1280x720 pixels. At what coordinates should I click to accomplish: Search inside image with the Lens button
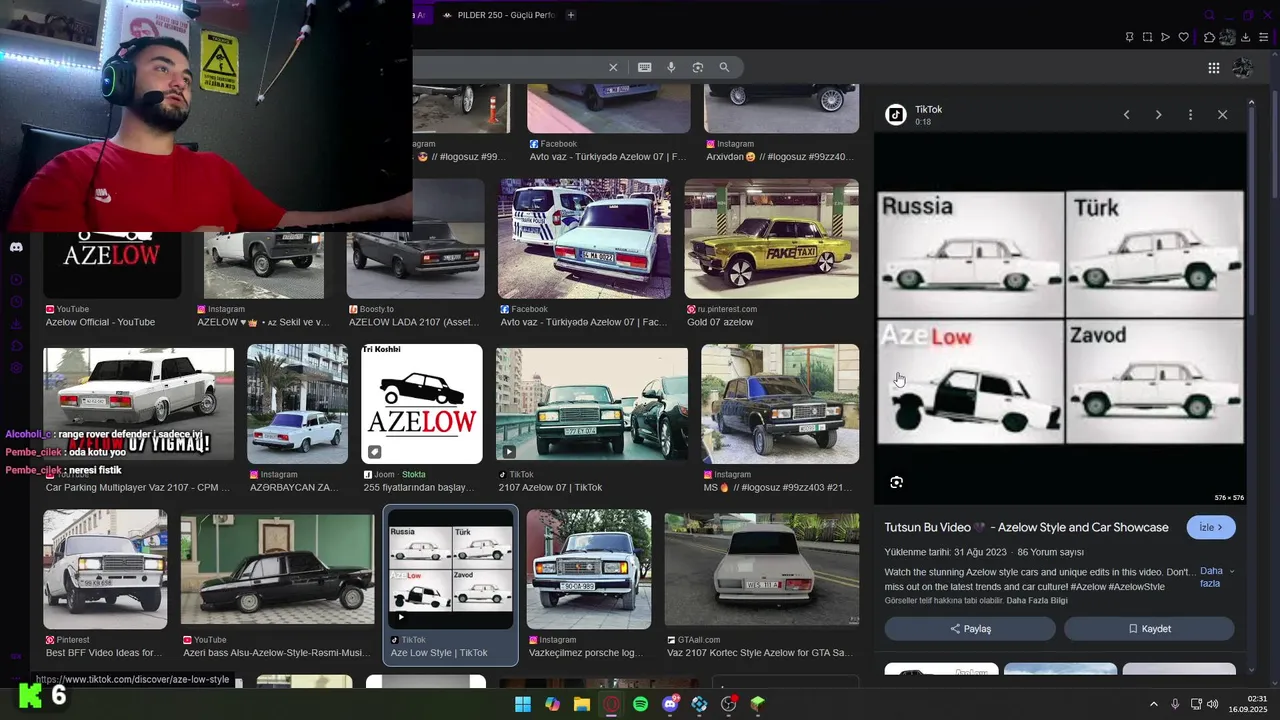[896, 482]
